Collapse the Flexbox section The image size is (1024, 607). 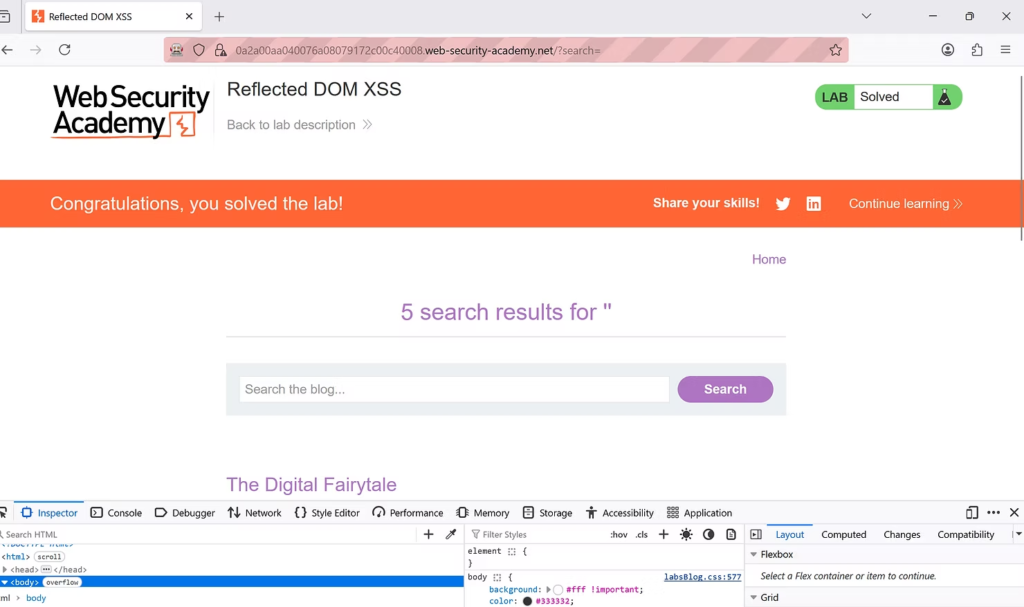[x=754, y=555]
